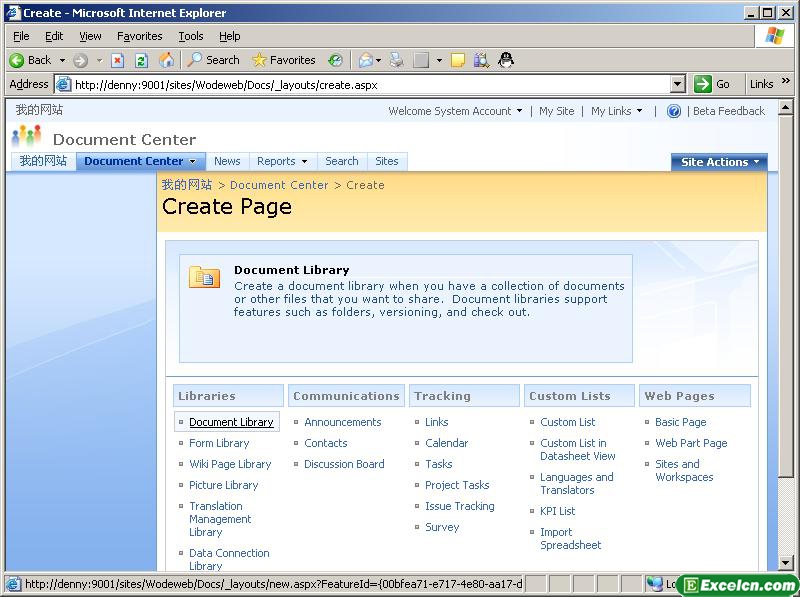800x597 pixels.
Task: Click the Back arrow button
Action: 30,60
